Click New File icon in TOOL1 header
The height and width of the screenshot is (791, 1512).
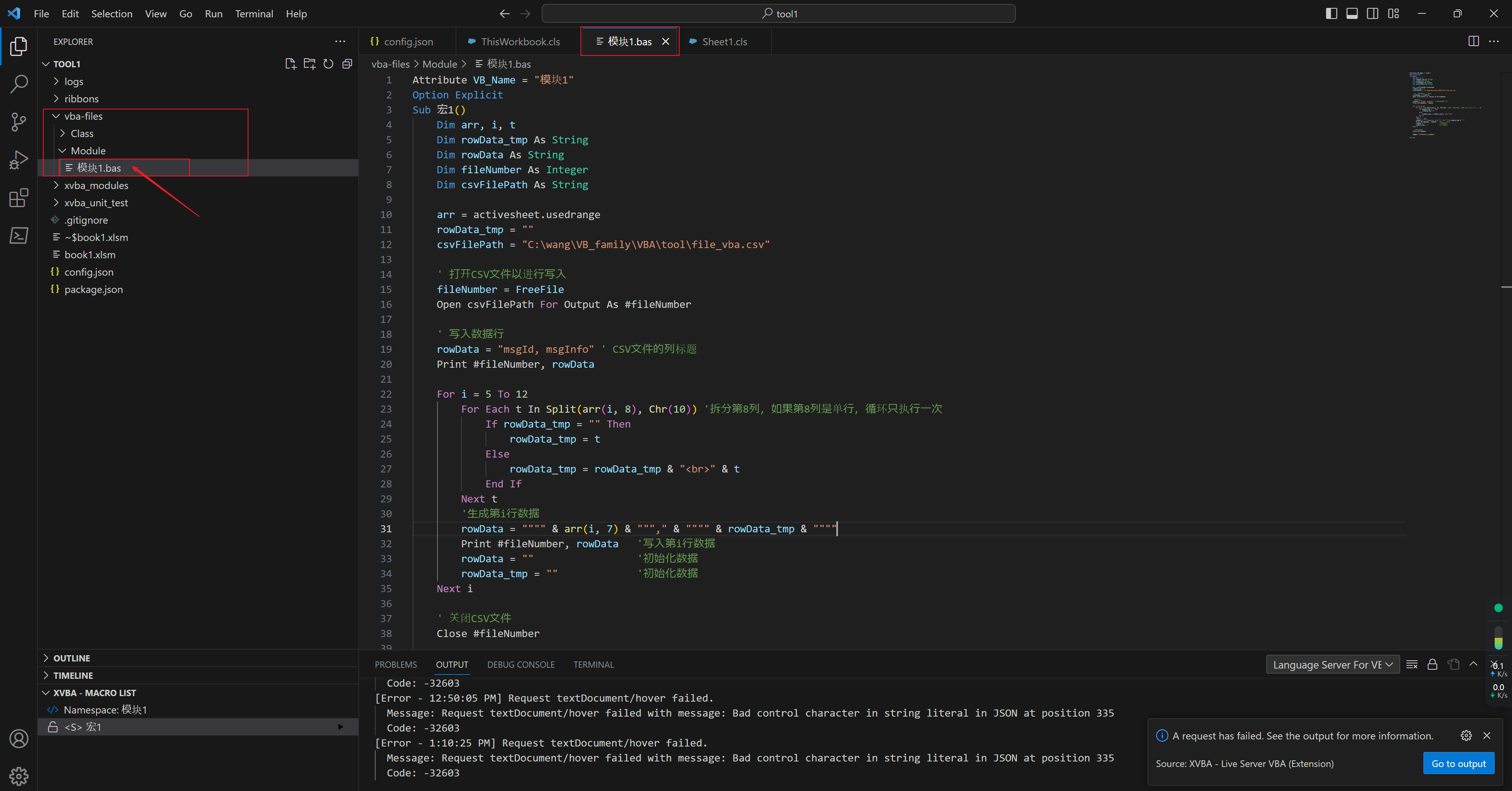point(291,63)
